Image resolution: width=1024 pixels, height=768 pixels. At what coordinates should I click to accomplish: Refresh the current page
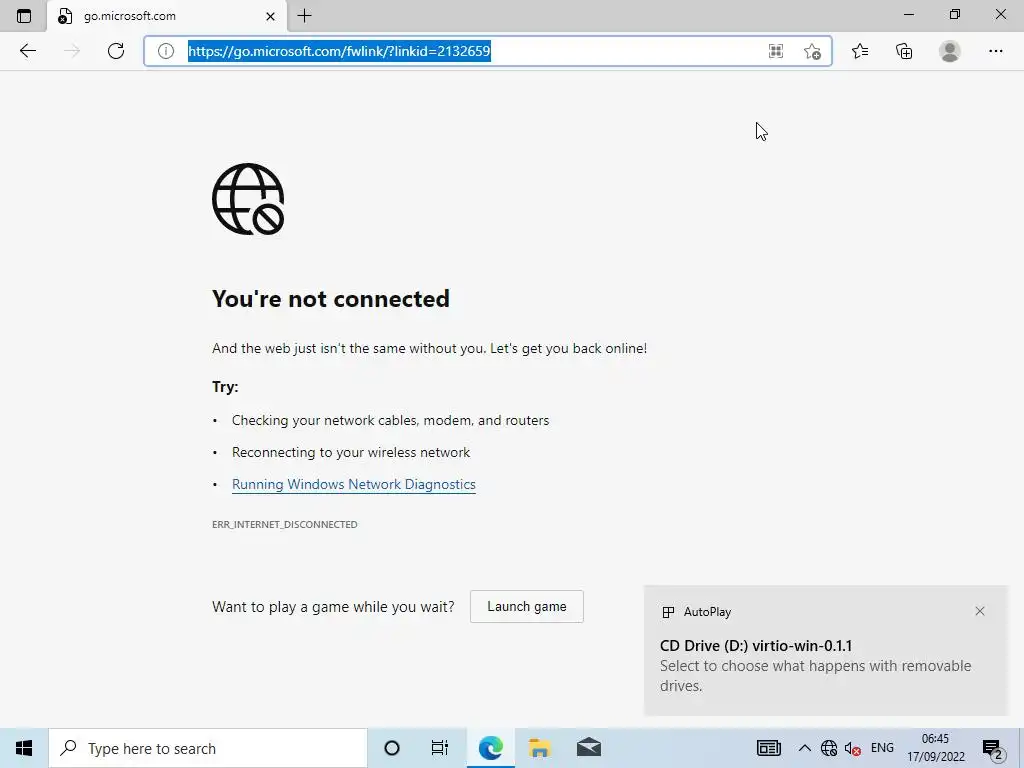116,51
